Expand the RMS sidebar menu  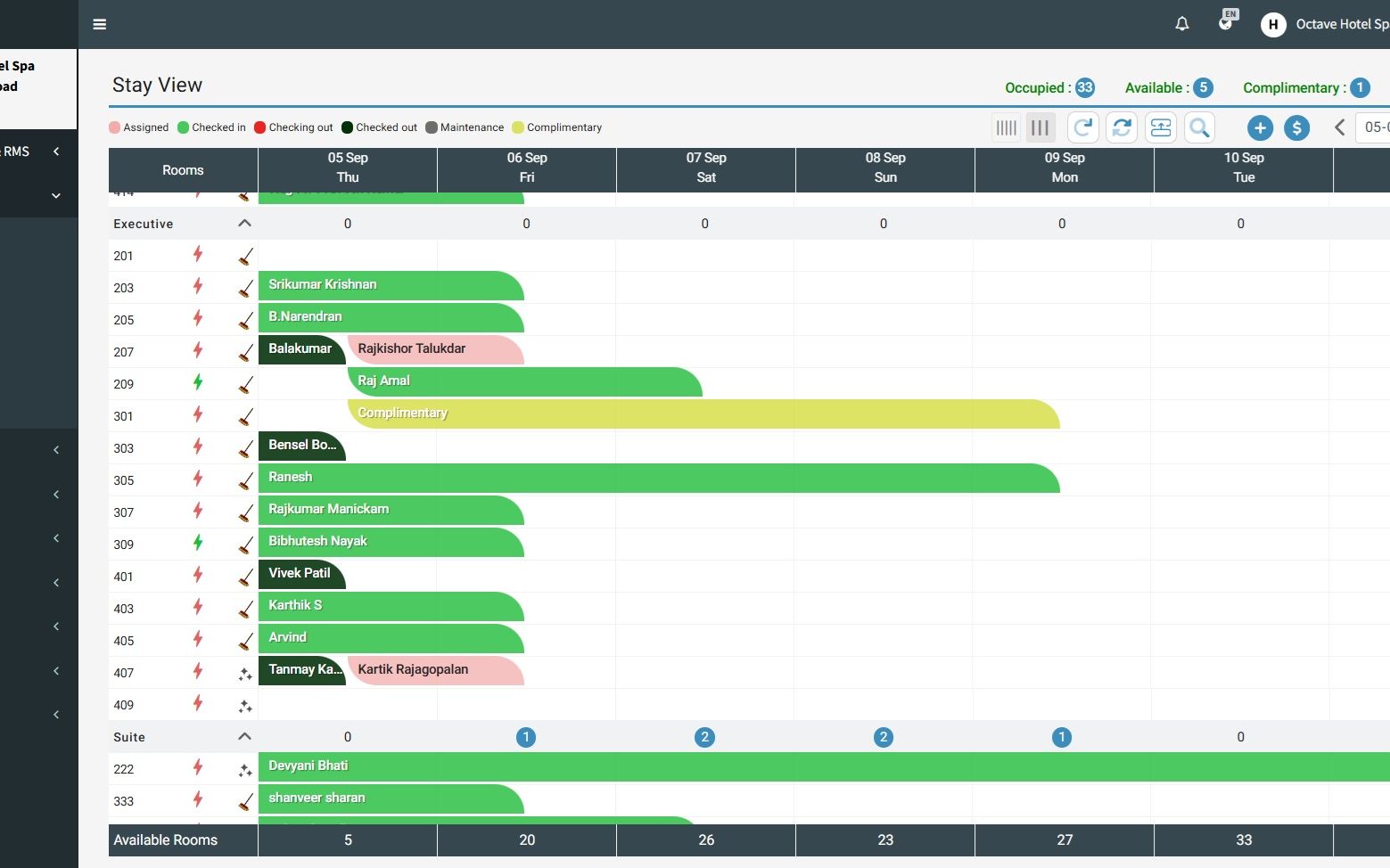point(56,151)
